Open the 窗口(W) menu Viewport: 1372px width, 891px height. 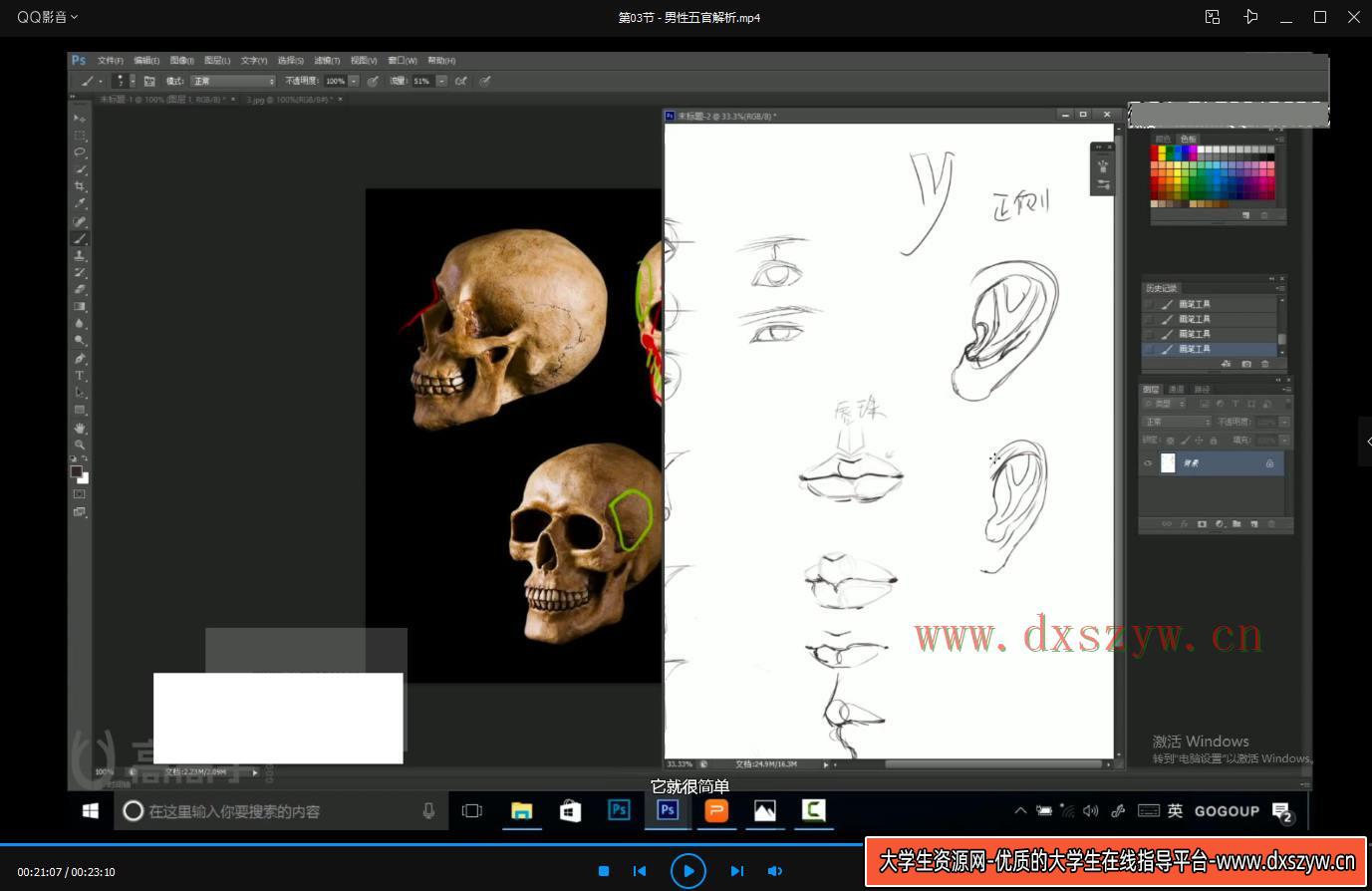(403, 61)
